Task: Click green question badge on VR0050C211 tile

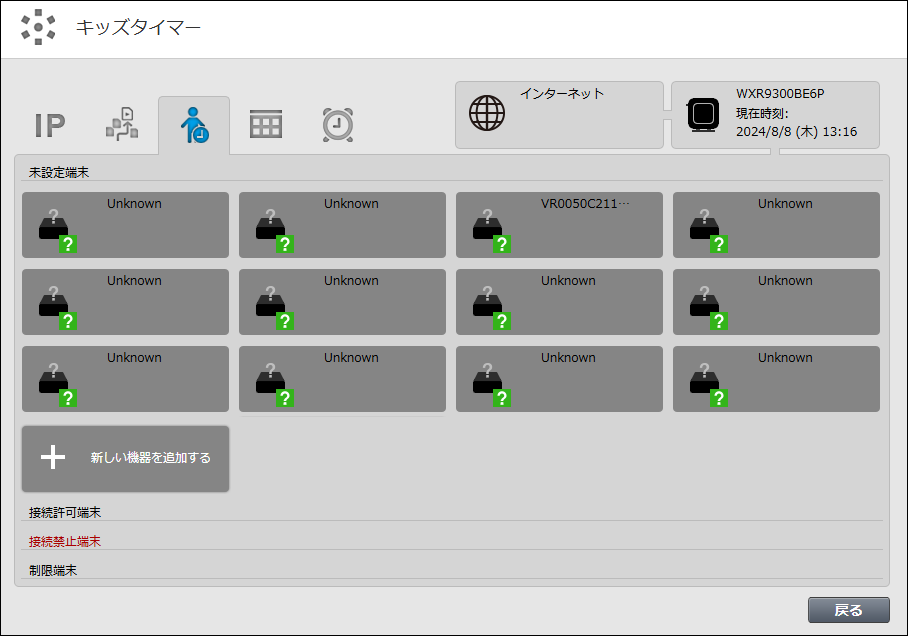Action: (502, 244)
